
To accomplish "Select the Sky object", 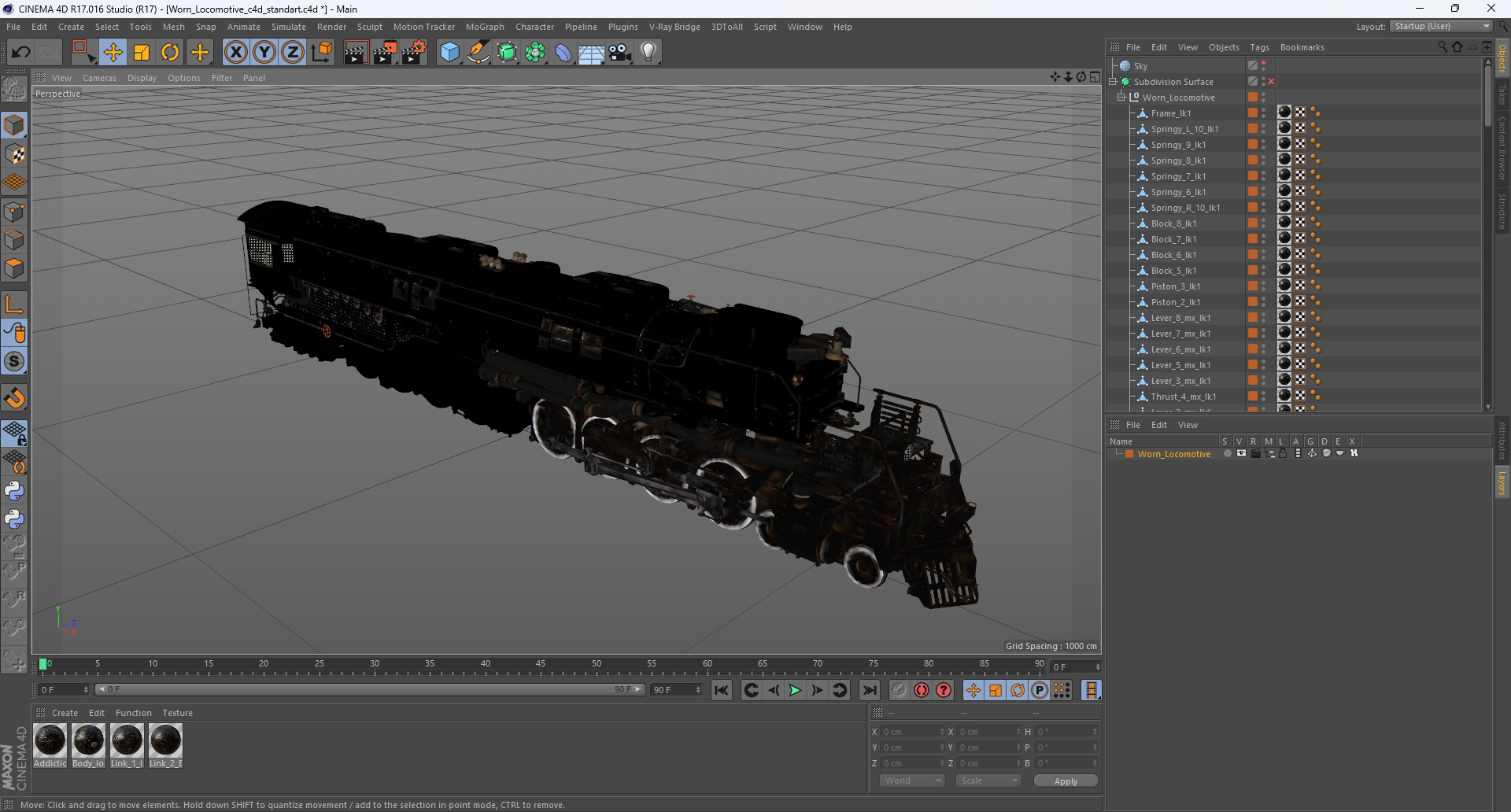I will (1140, 66).
